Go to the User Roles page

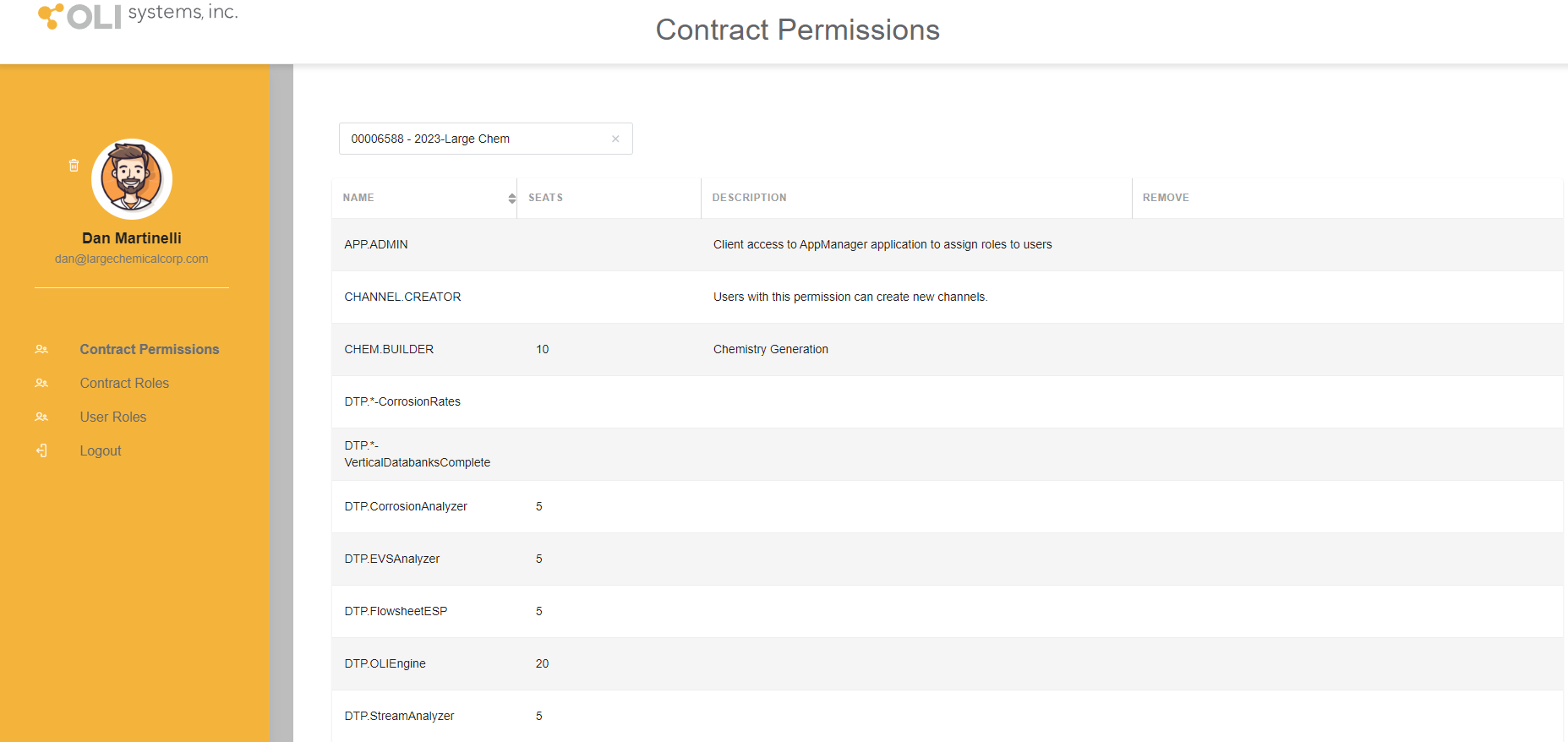(113, 417)
